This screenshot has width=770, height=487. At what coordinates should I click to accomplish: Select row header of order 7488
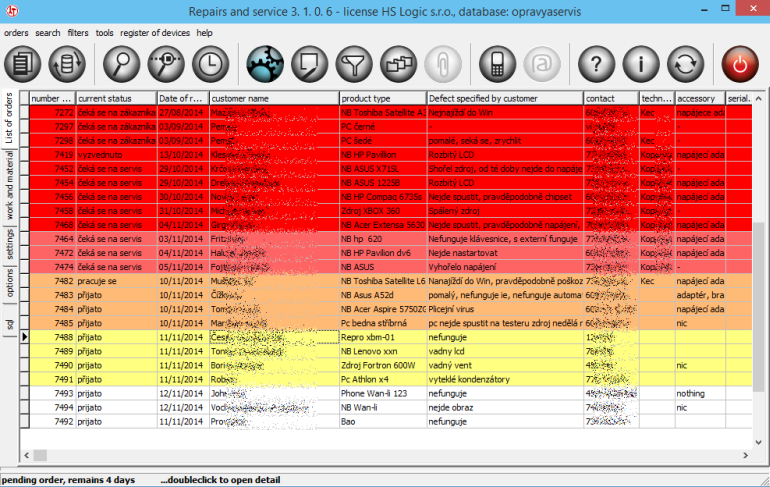tap(24, 337)
